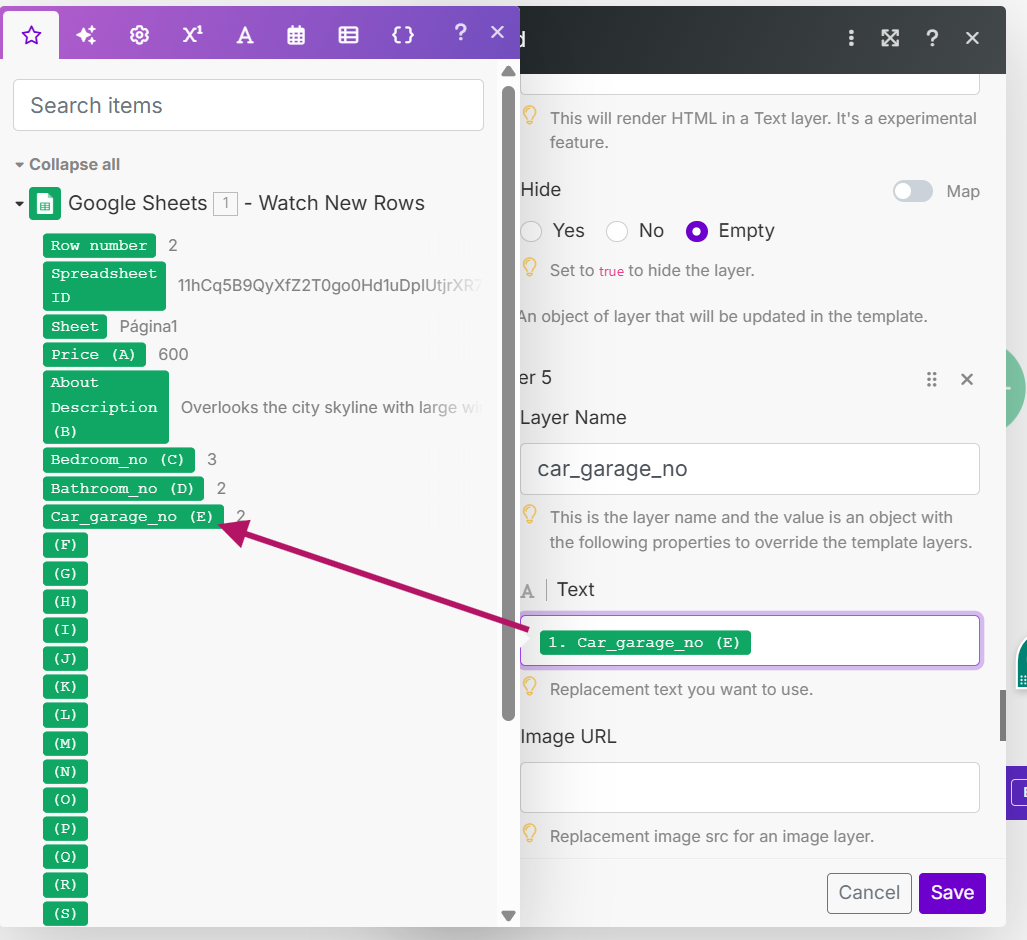Open the array functions table tab

(348, 35)
